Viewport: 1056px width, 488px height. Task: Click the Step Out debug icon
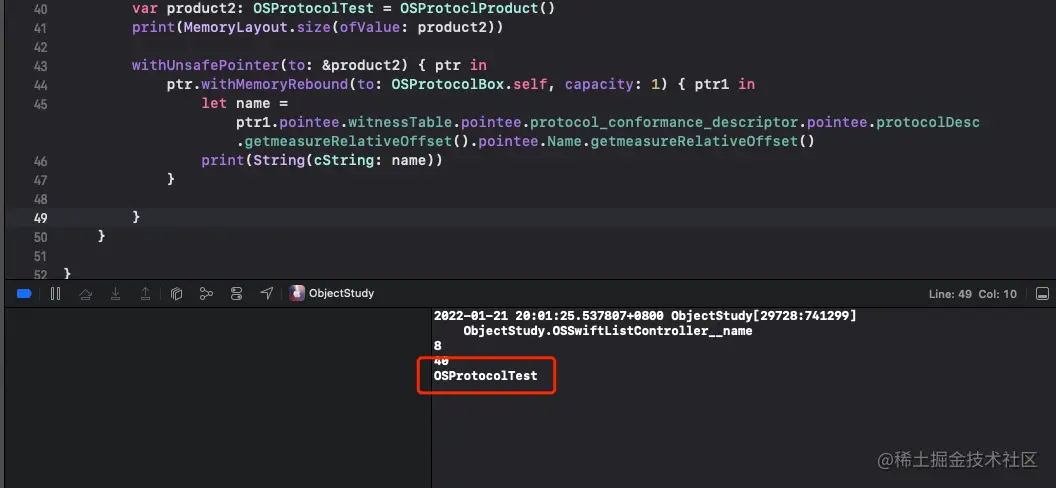click(x=145, y=293)
